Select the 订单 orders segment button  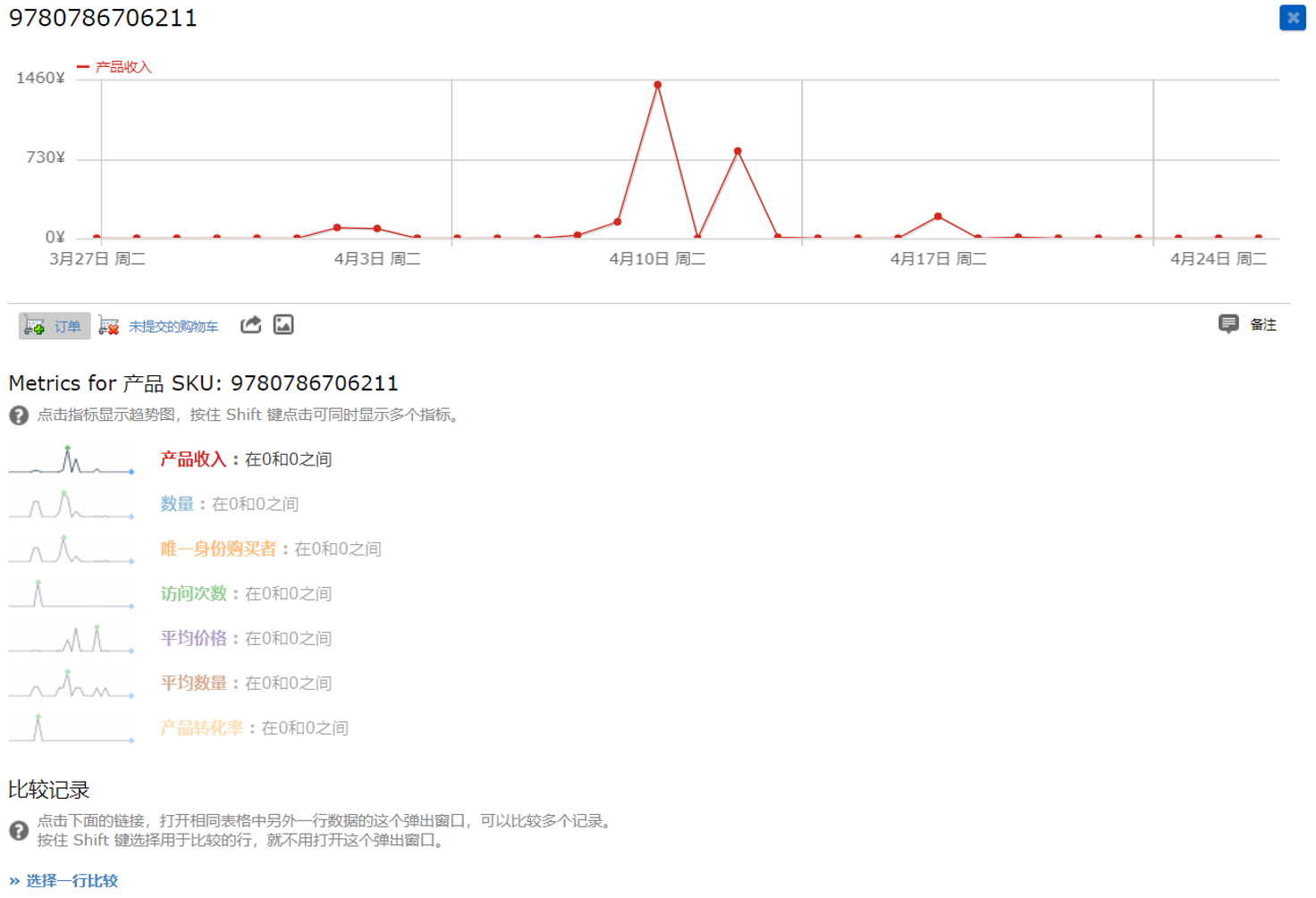55,326
